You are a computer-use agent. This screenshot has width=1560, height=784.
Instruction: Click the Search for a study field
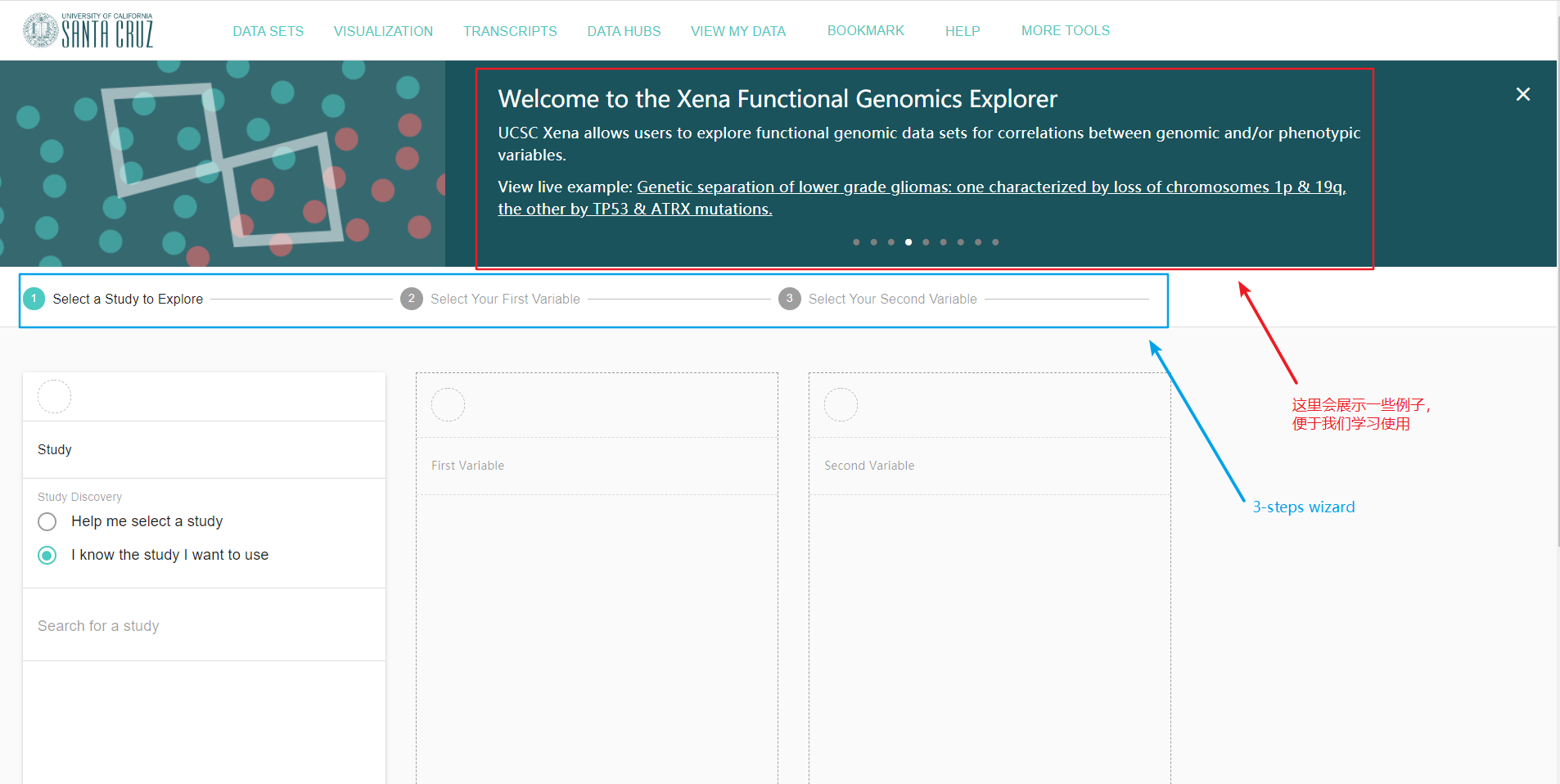(x=204, y=626)
